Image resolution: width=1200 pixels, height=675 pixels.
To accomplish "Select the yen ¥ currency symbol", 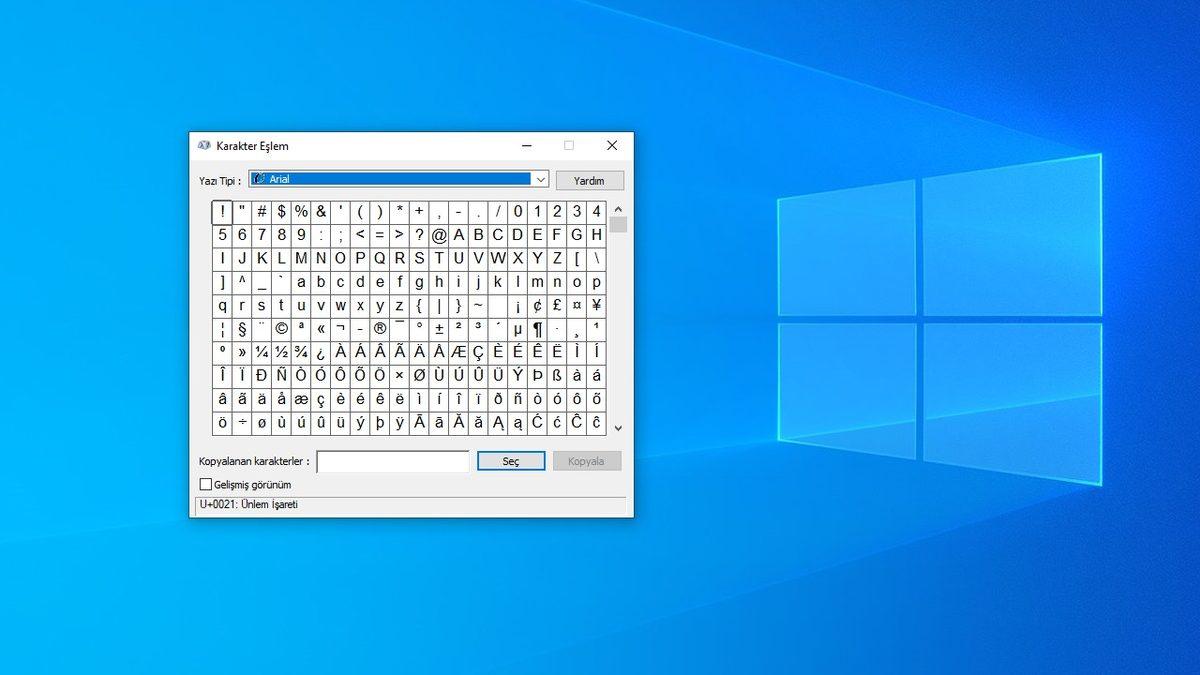I will tap(597, 305).
